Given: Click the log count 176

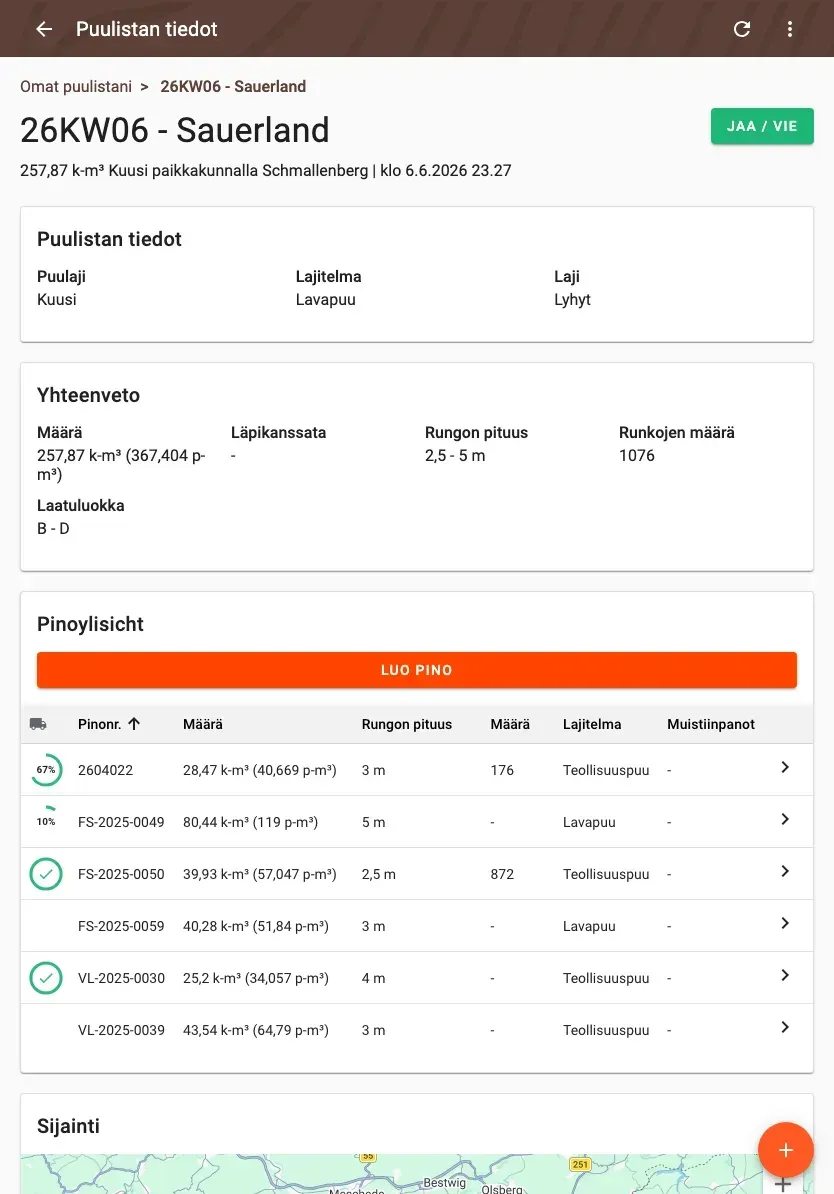Looking at the screenshot, I should (x=502, y=770).
